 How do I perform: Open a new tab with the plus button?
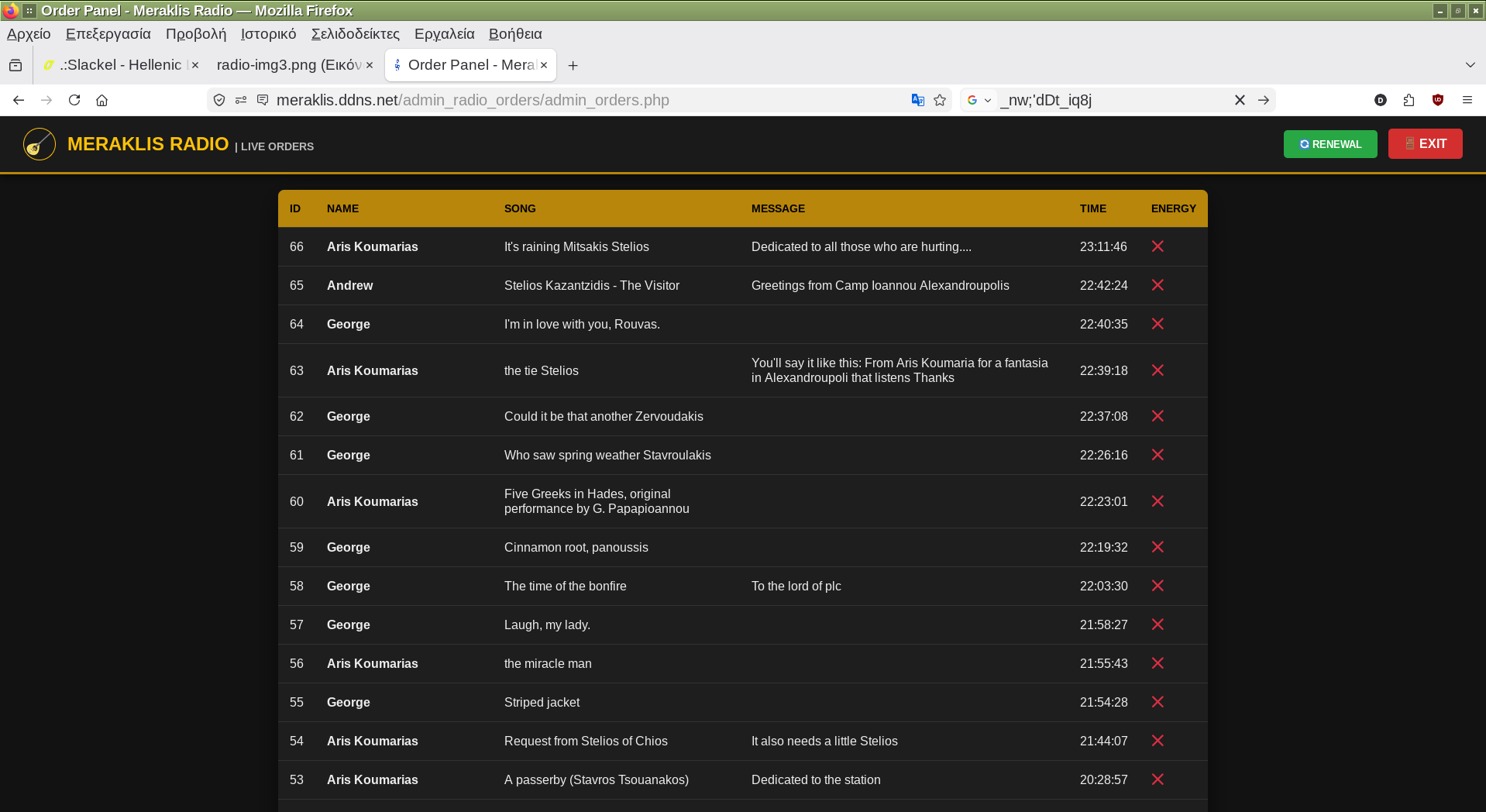point(573,66)
